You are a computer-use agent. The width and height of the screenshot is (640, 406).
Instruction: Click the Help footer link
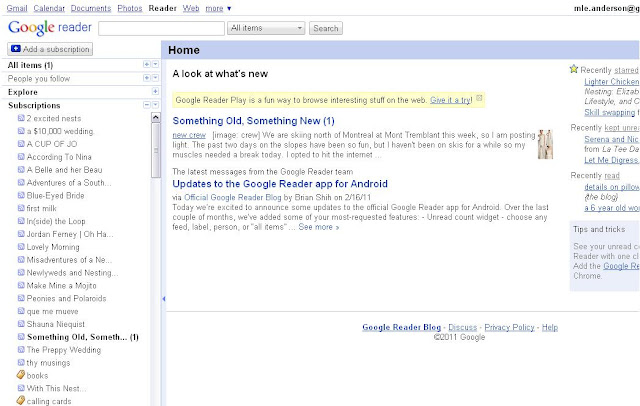click(x=550, y=327)
